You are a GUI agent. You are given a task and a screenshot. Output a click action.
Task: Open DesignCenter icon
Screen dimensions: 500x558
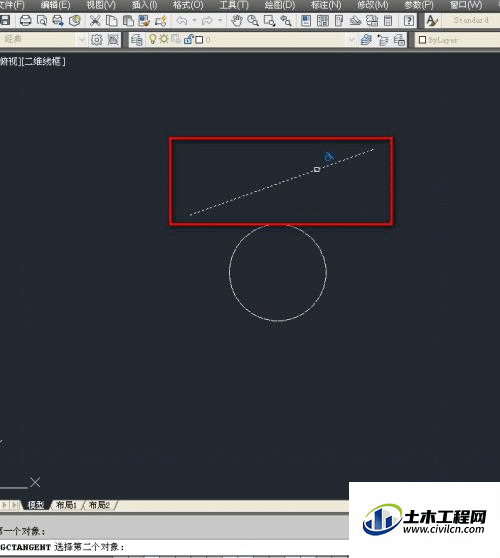[x=322, y=20]
